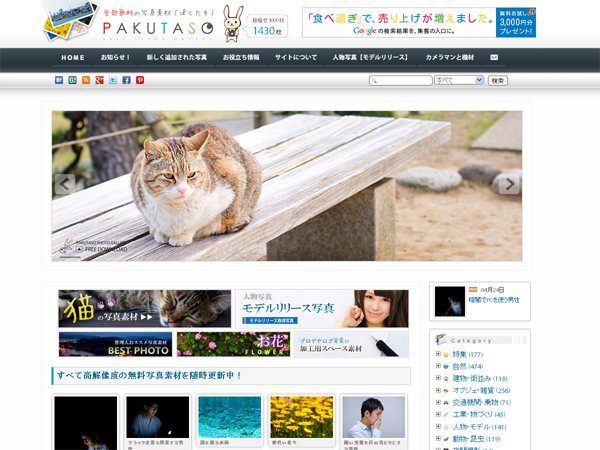This screenshot has height=450, width=600.
Task: Click the green feed reader social icon
Action: pyautogui.click(x=72, y=80)
